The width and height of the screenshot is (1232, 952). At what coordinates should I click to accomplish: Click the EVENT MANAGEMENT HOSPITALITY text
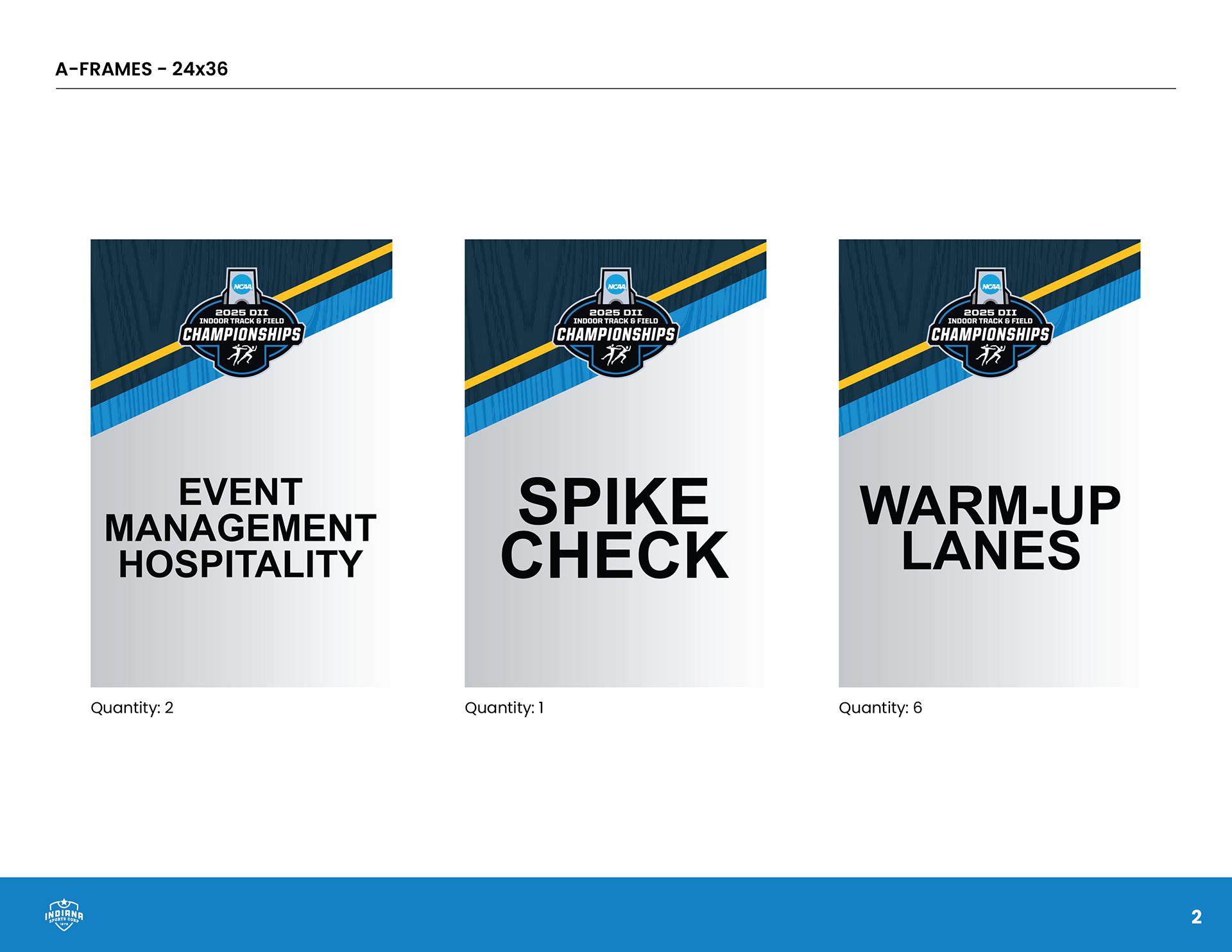pyautogui.click(x=241, y=528)
